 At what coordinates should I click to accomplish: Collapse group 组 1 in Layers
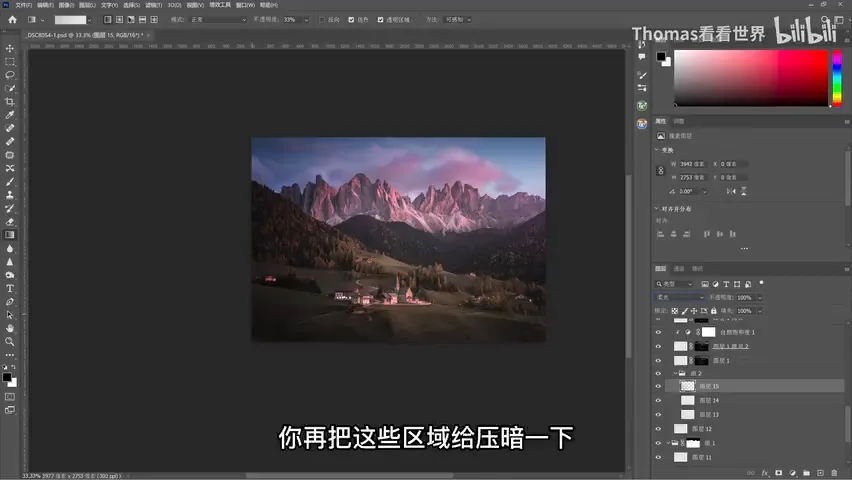[x=668, y=443]
